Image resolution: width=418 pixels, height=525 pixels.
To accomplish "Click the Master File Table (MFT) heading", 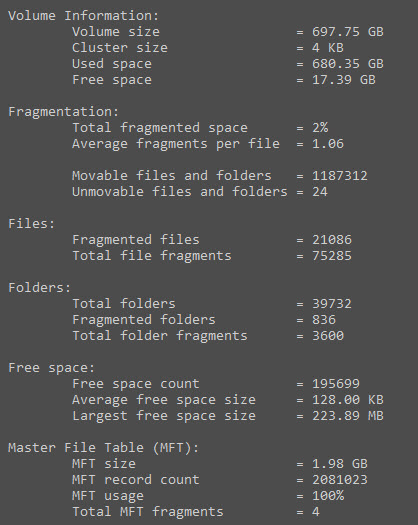I will pyautogui.click(x=103, y=448).
